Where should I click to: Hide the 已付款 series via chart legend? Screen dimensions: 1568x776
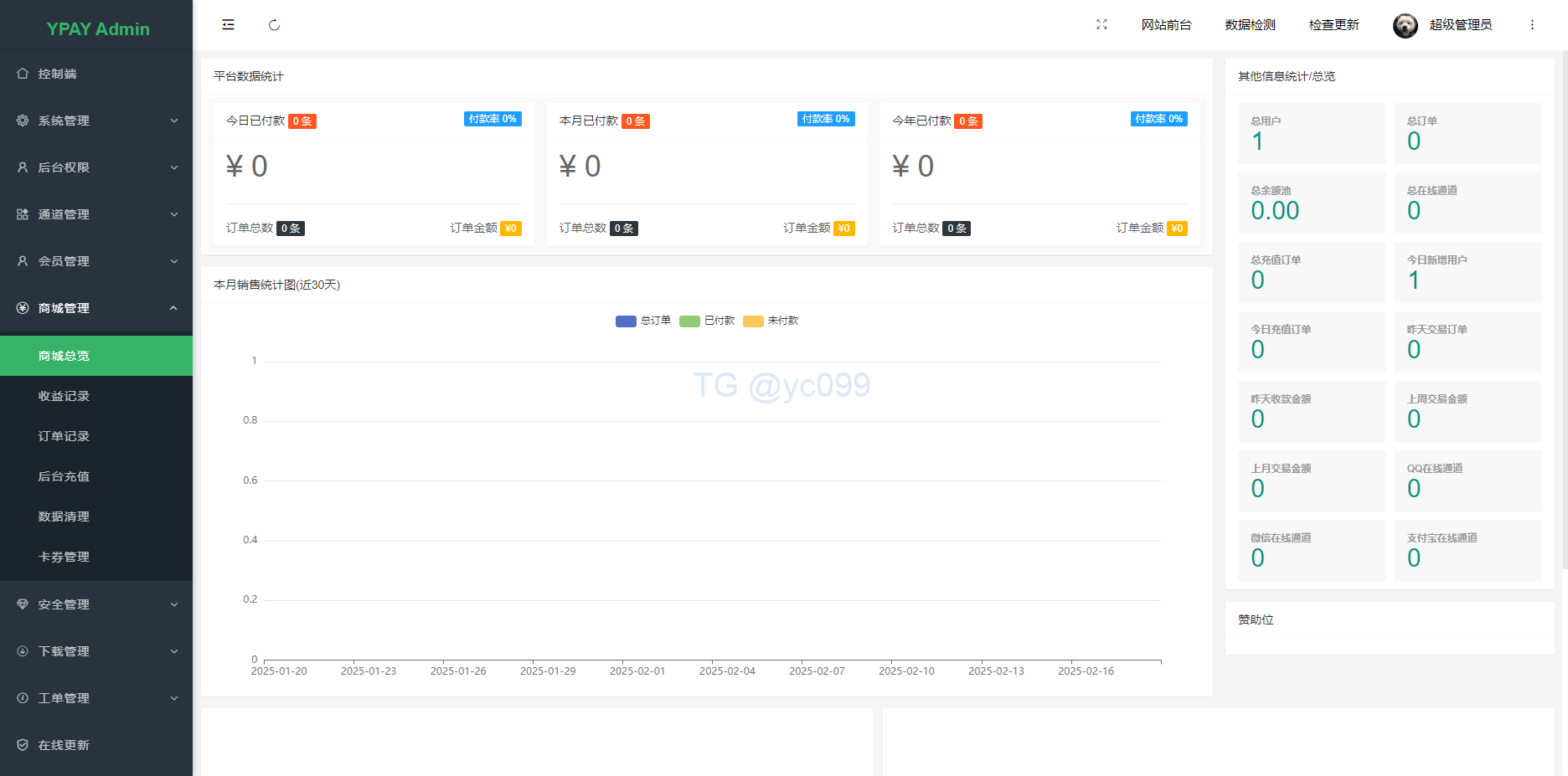[706, 321]
